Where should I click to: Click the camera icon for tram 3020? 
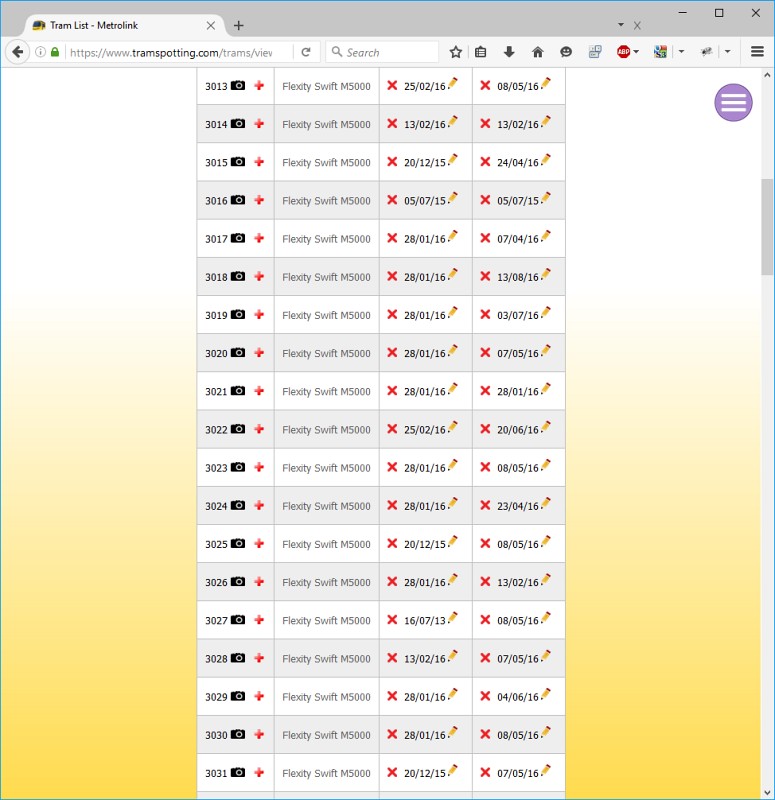[238, 352]
